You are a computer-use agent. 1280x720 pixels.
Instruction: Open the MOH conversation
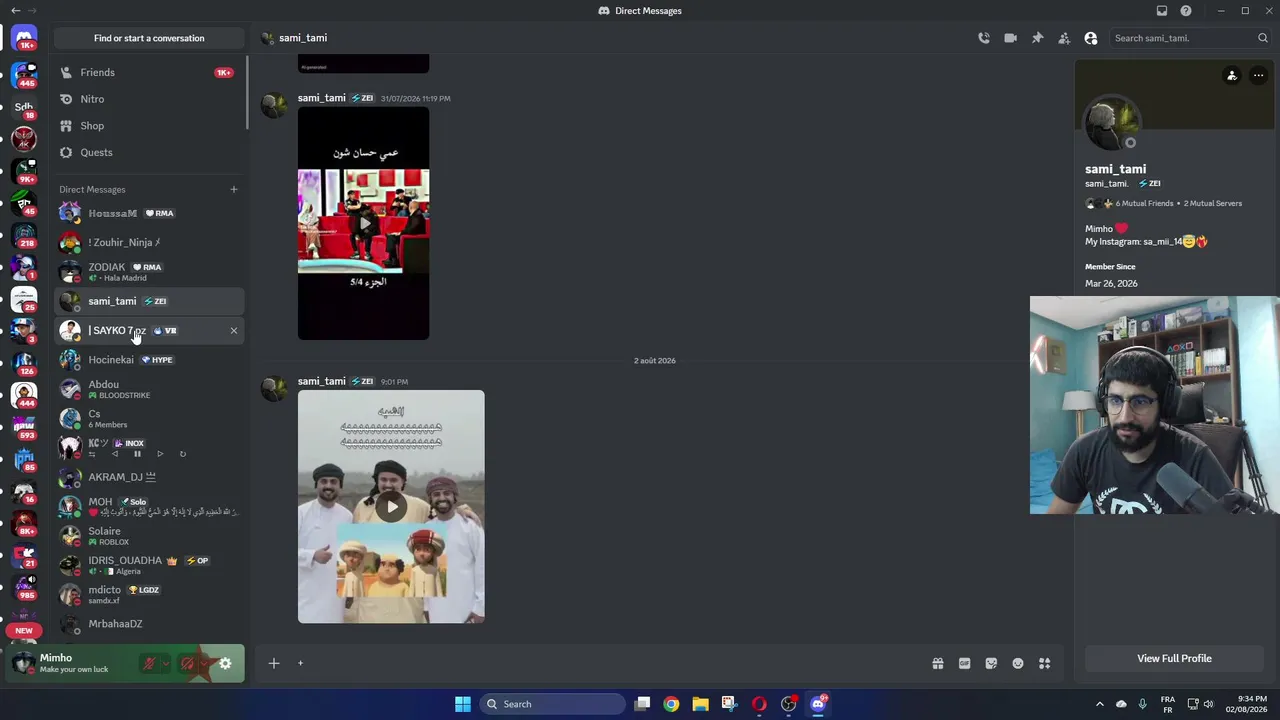[149, 506]
